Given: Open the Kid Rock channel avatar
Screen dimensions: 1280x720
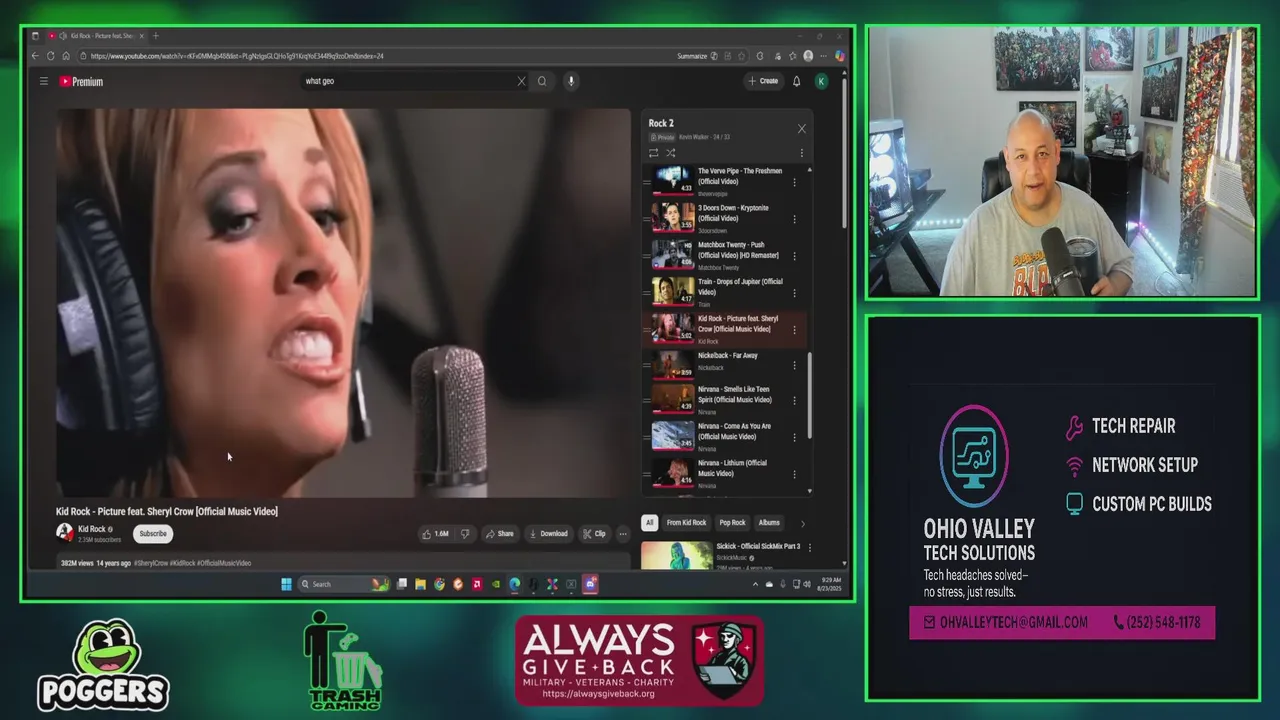Looking at the screenshot, I should (65, 533).
